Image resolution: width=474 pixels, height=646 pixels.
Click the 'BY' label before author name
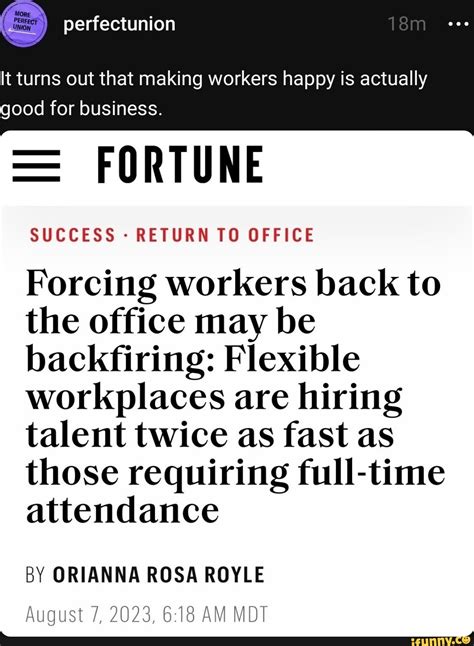pos(36,574)
